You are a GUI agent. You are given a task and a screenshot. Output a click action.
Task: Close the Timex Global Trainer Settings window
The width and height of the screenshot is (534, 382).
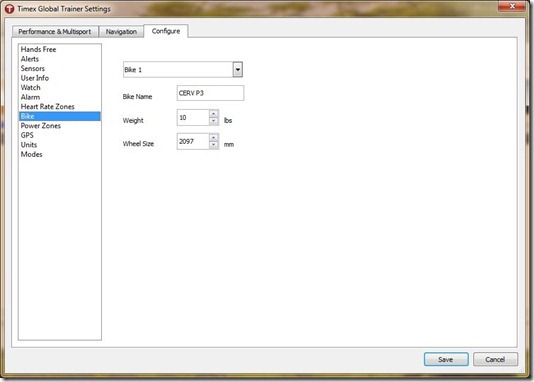pyautogui.click(x=512, y=6)
